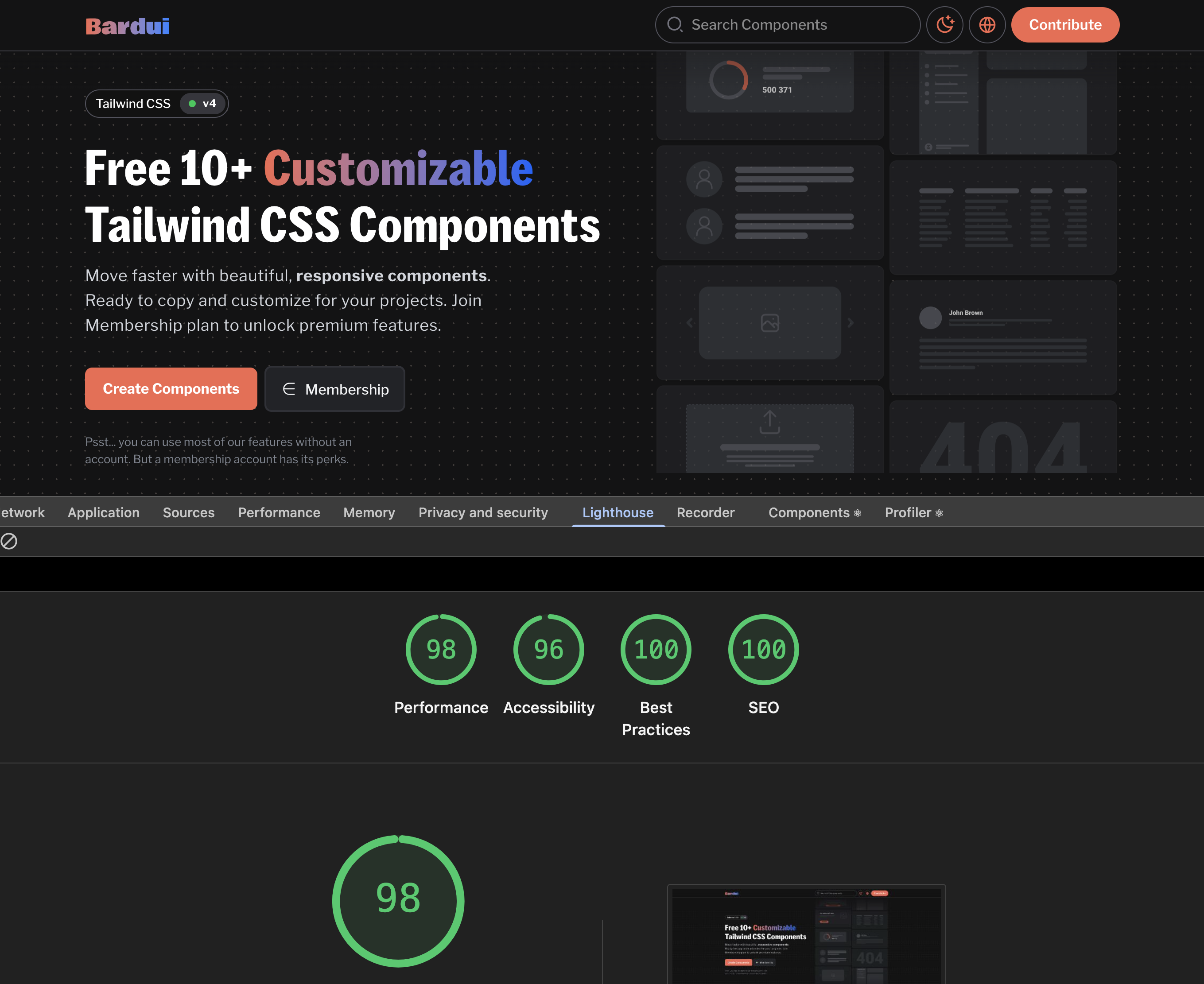
Task: Open the Application panel
Action: 104,512
